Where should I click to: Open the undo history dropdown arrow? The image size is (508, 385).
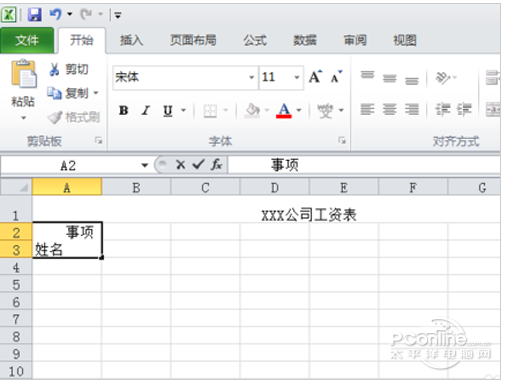70,14
